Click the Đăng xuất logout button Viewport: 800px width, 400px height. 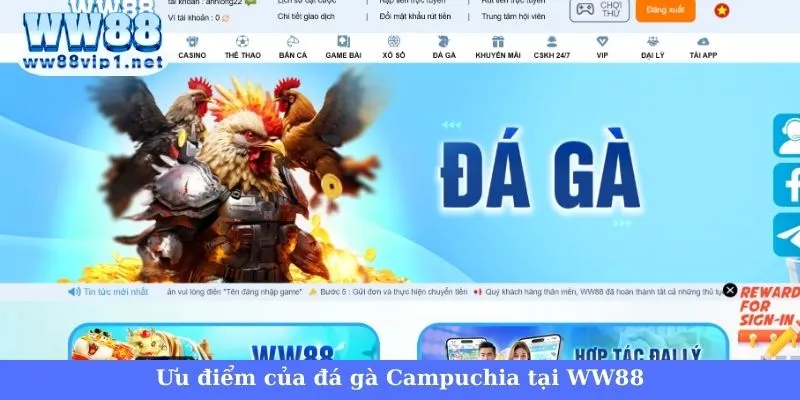(665, 10)
